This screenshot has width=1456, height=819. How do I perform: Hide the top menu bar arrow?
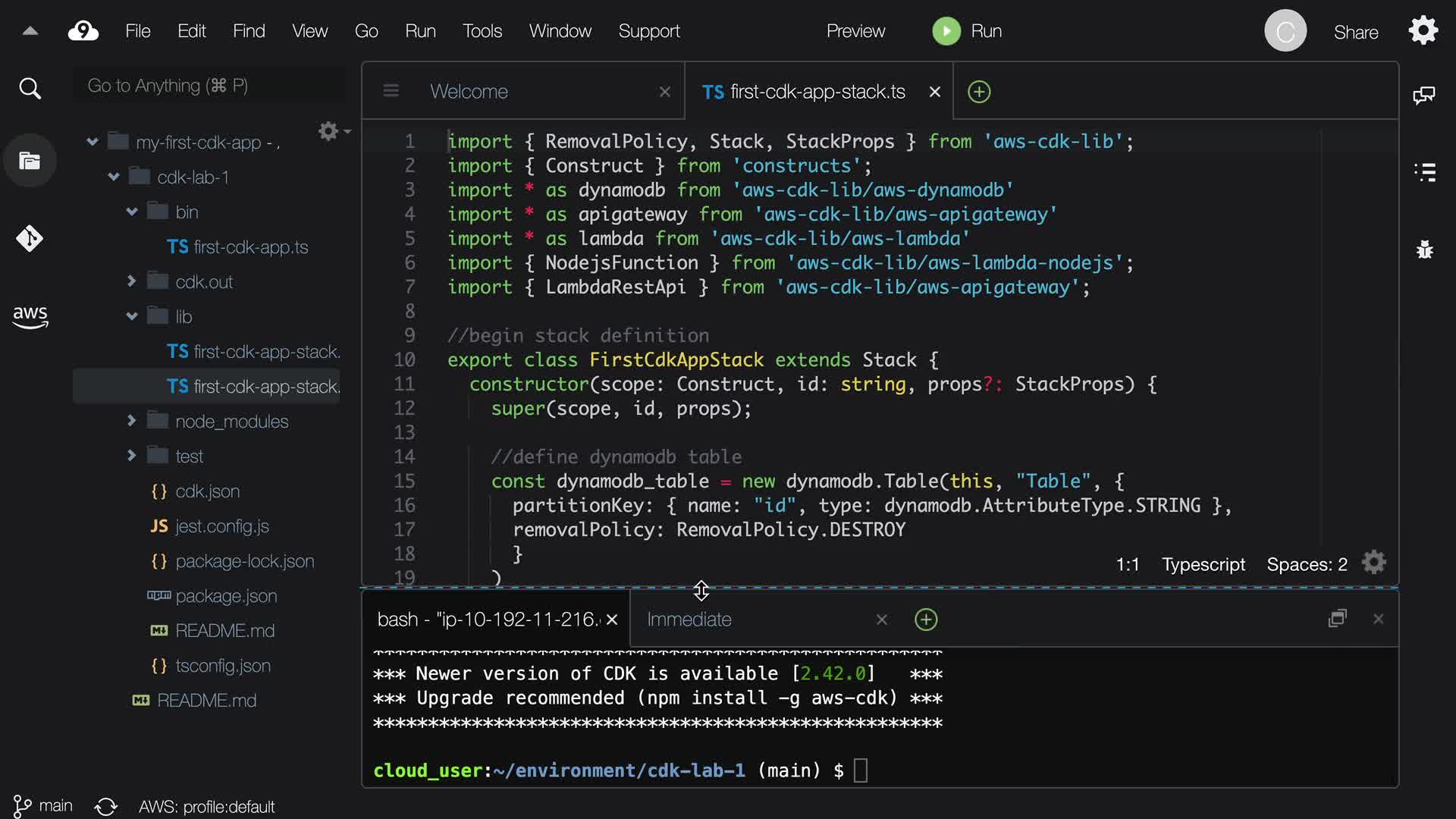(30, 31)
